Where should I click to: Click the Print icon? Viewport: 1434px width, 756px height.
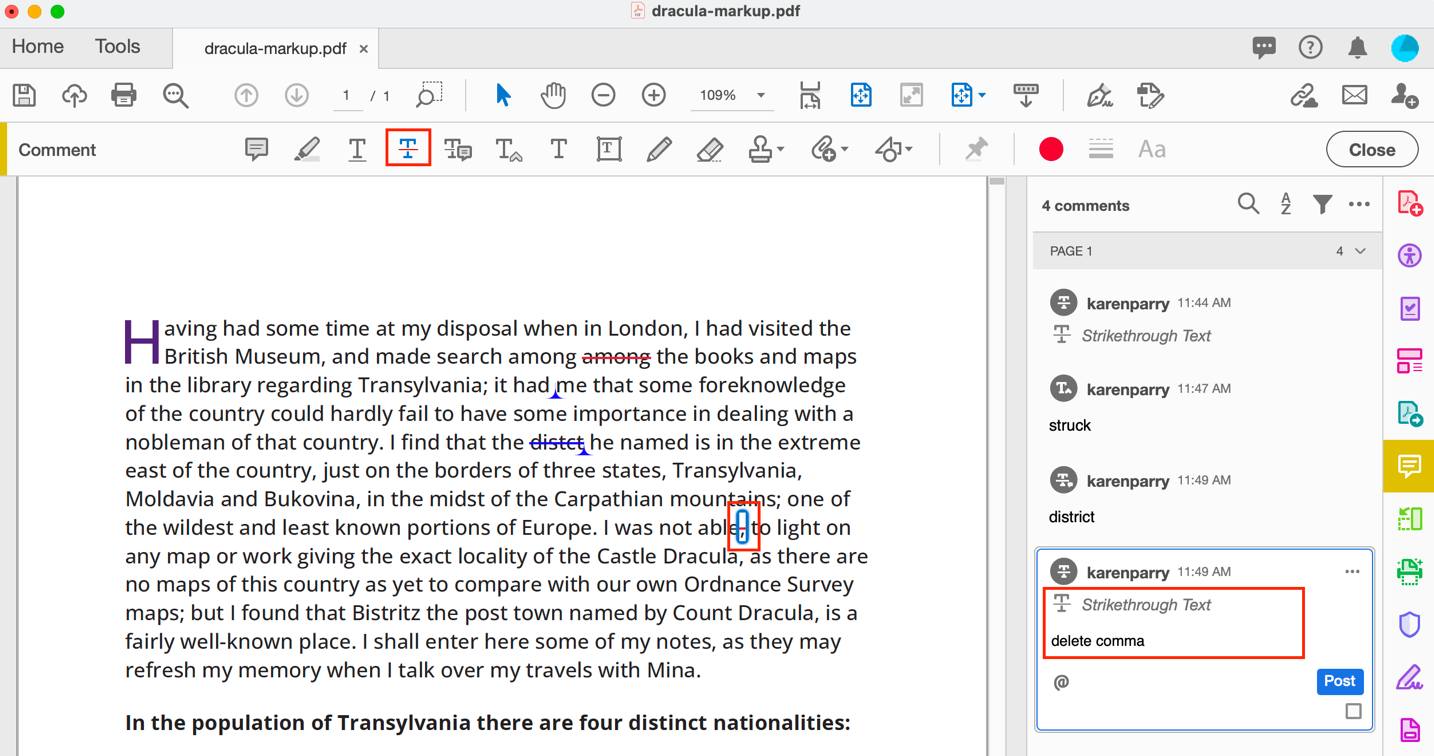point(124,95)
